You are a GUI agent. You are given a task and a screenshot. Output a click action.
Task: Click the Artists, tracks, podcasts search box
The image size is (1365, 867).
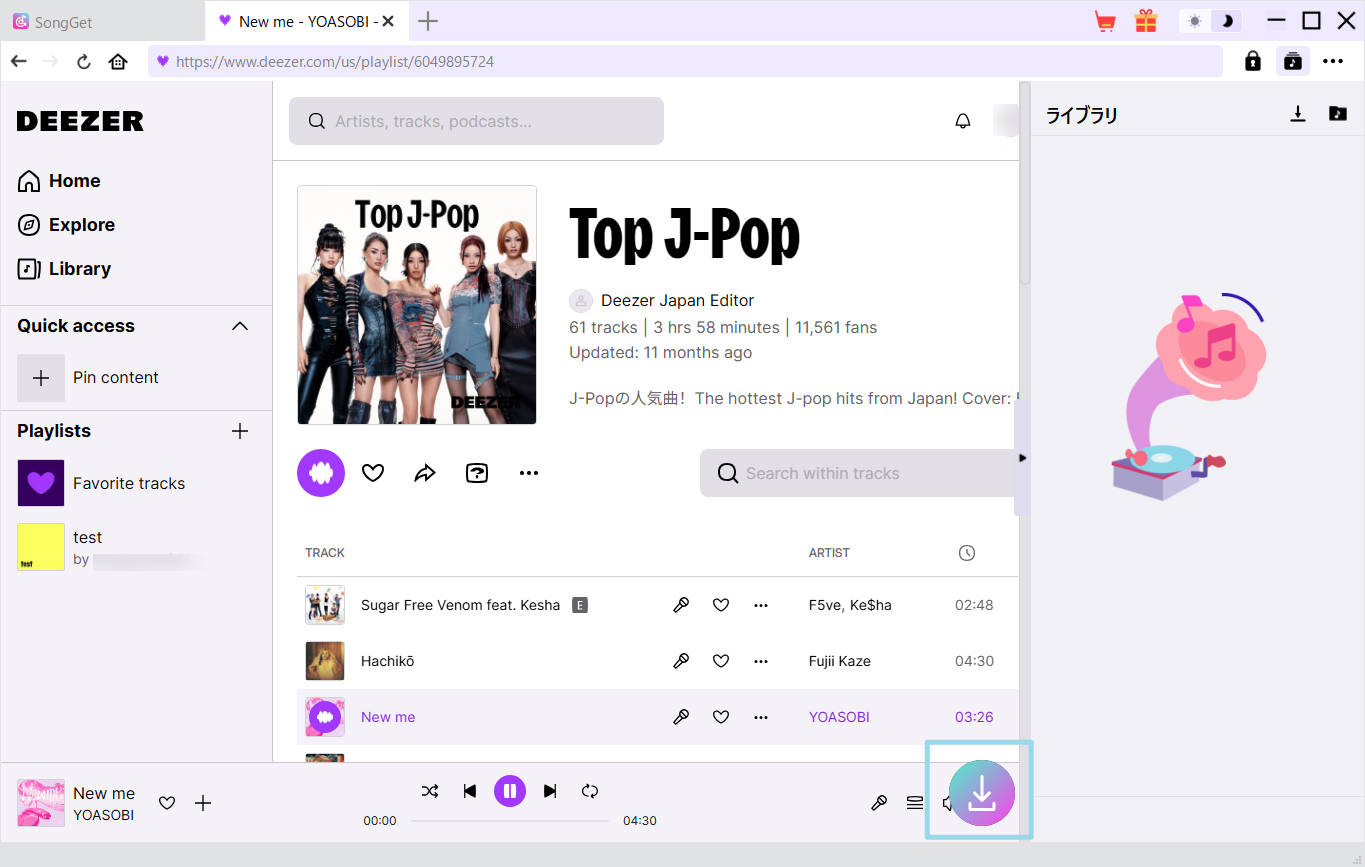click(x=476, y=121)
